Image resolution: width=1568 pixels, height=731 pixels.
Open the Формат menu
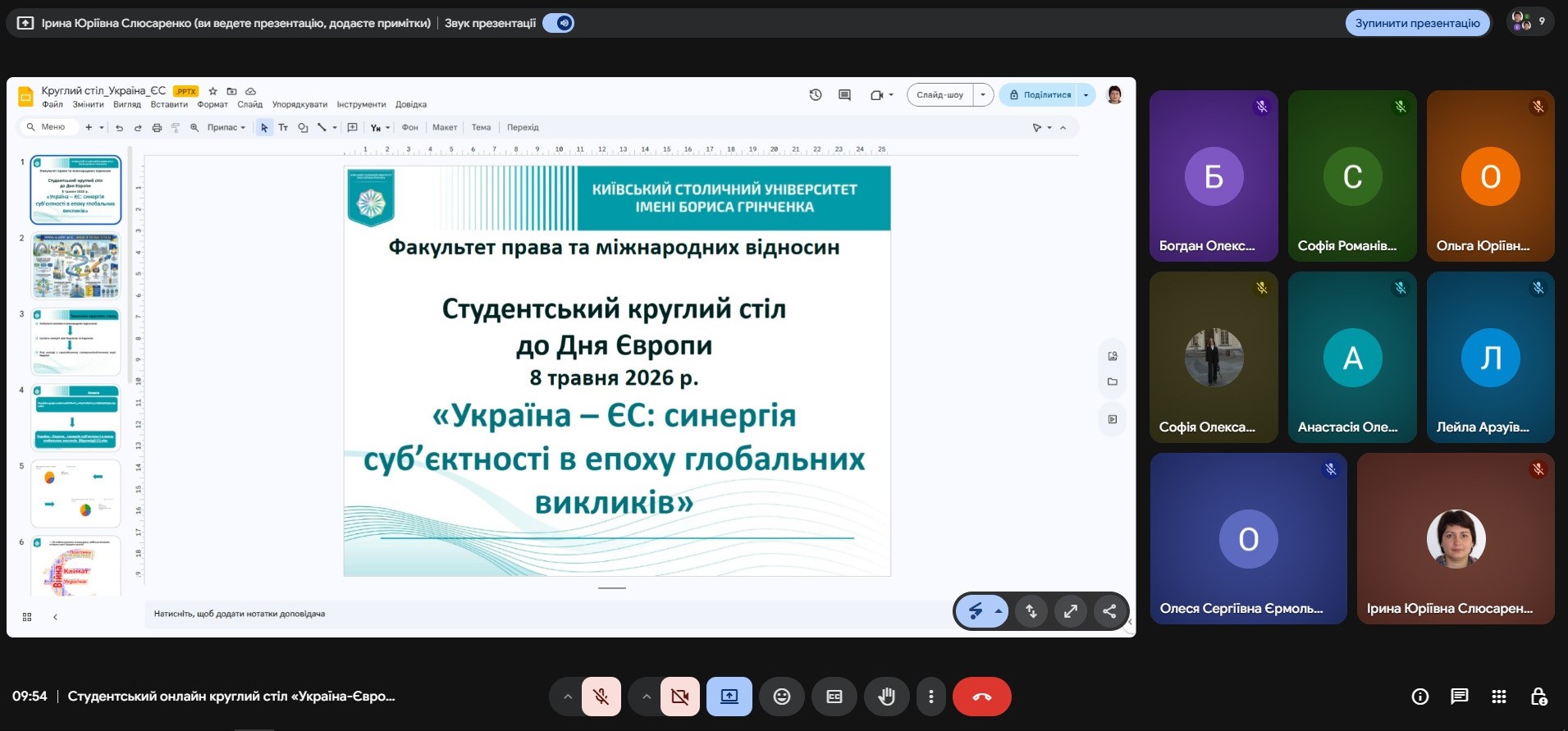tap(213, 104)
